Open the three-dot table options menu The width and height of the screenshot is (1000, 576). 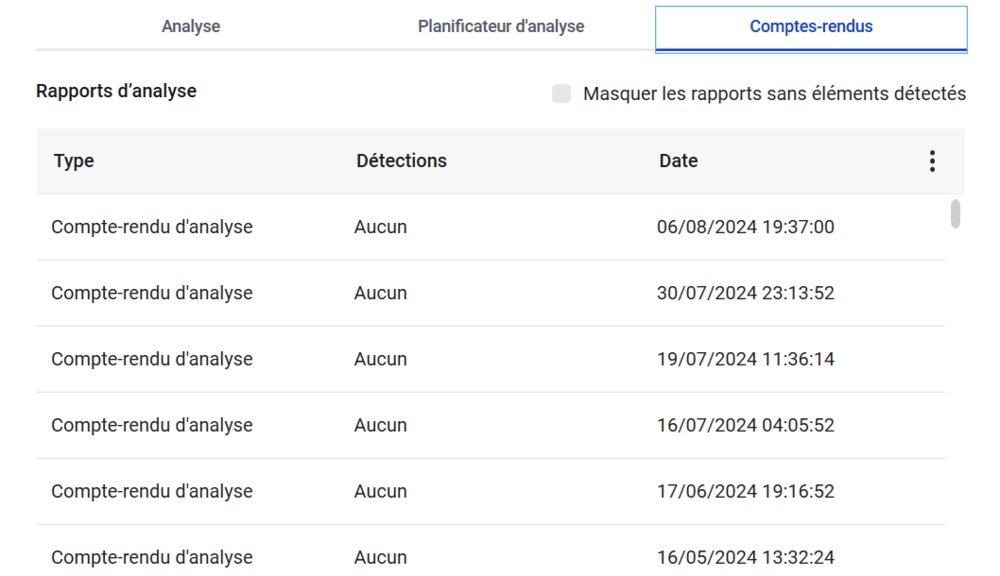[932, 161]
